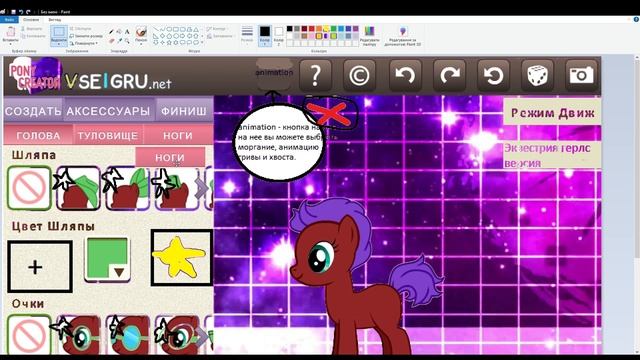Select the Fill bucket tool
The height and width of the screenshot is (360, 640).
[x=119, y=31]
